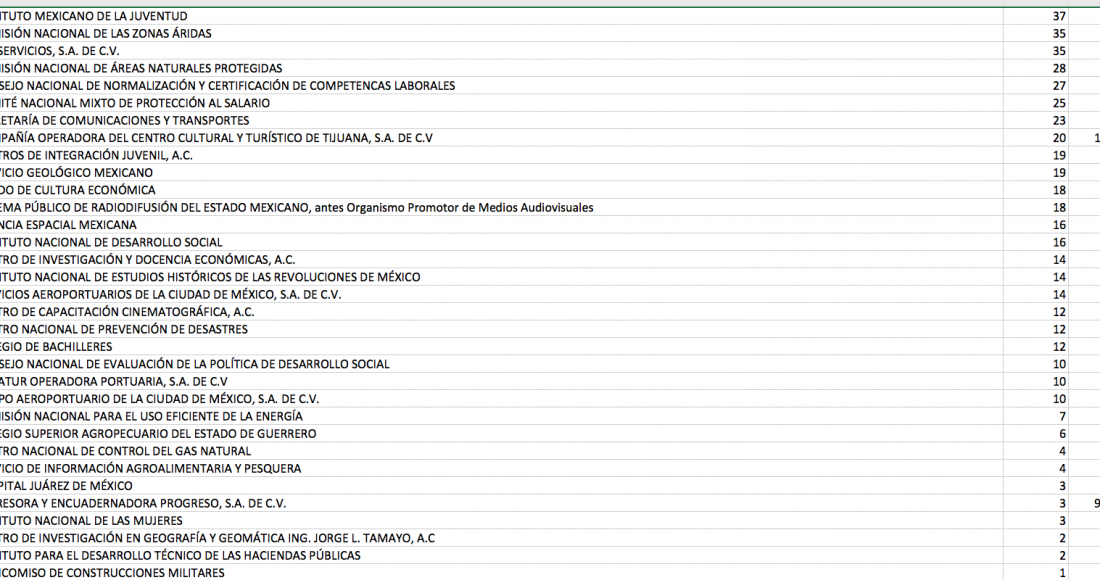
Task: Click the HOSPITAL JUÁREZ DE MÉXICO cell
Action: pyautogui.click(x=66, y=485)
